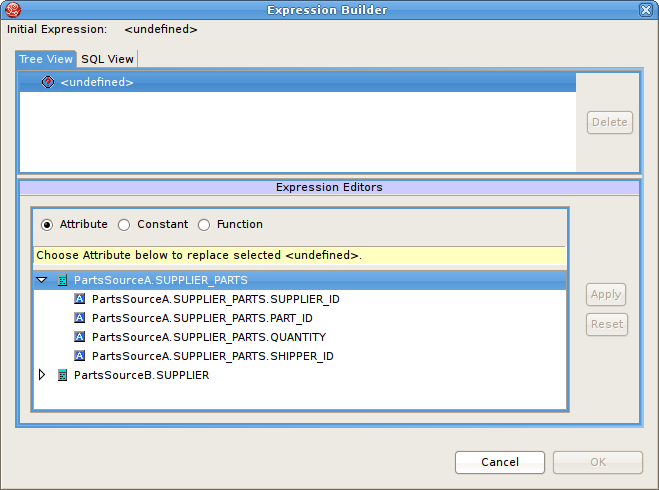Choose PartsSourceA.SUPPLIER_PARTS.QUANTITY attribute label
The image size is (659, 490).
point(208,337)
